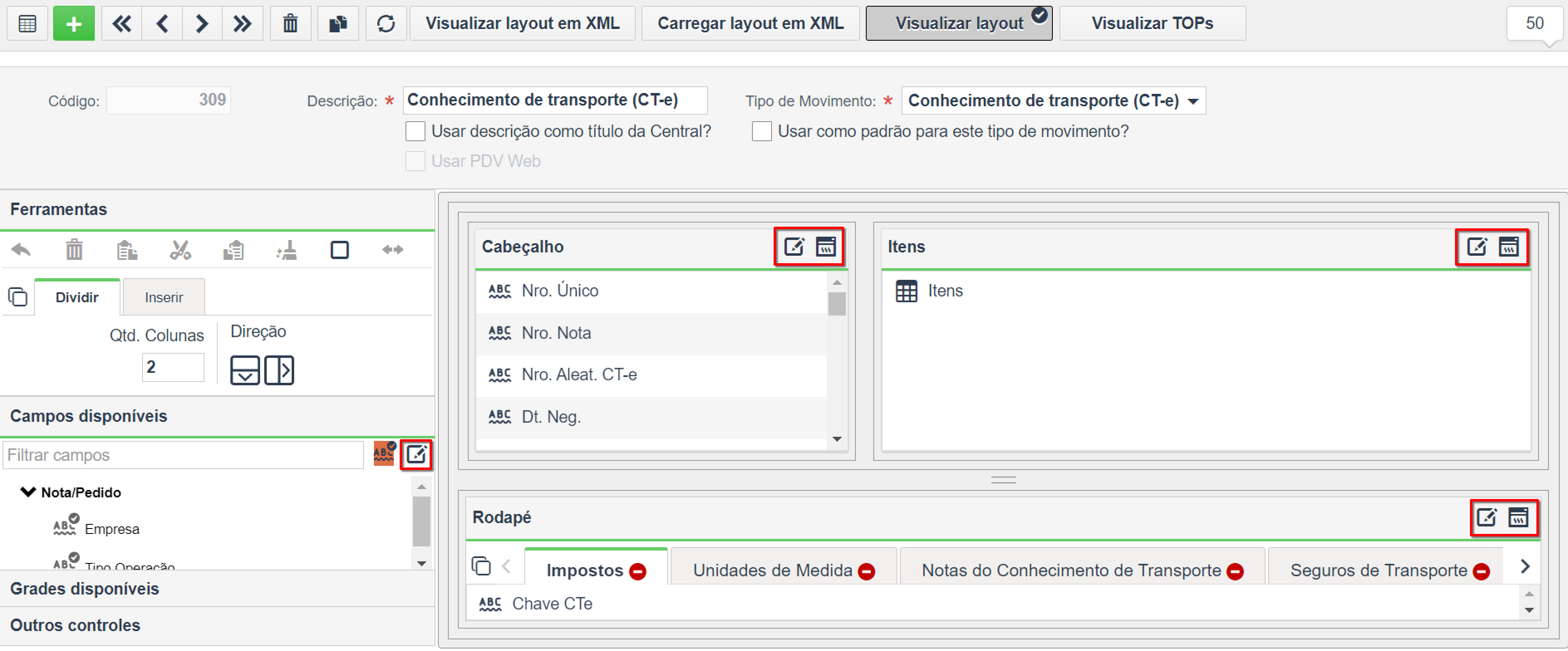Switch to the Inserir tab
This screenshot has height=651, width=1568.
[x=164, y=298]
